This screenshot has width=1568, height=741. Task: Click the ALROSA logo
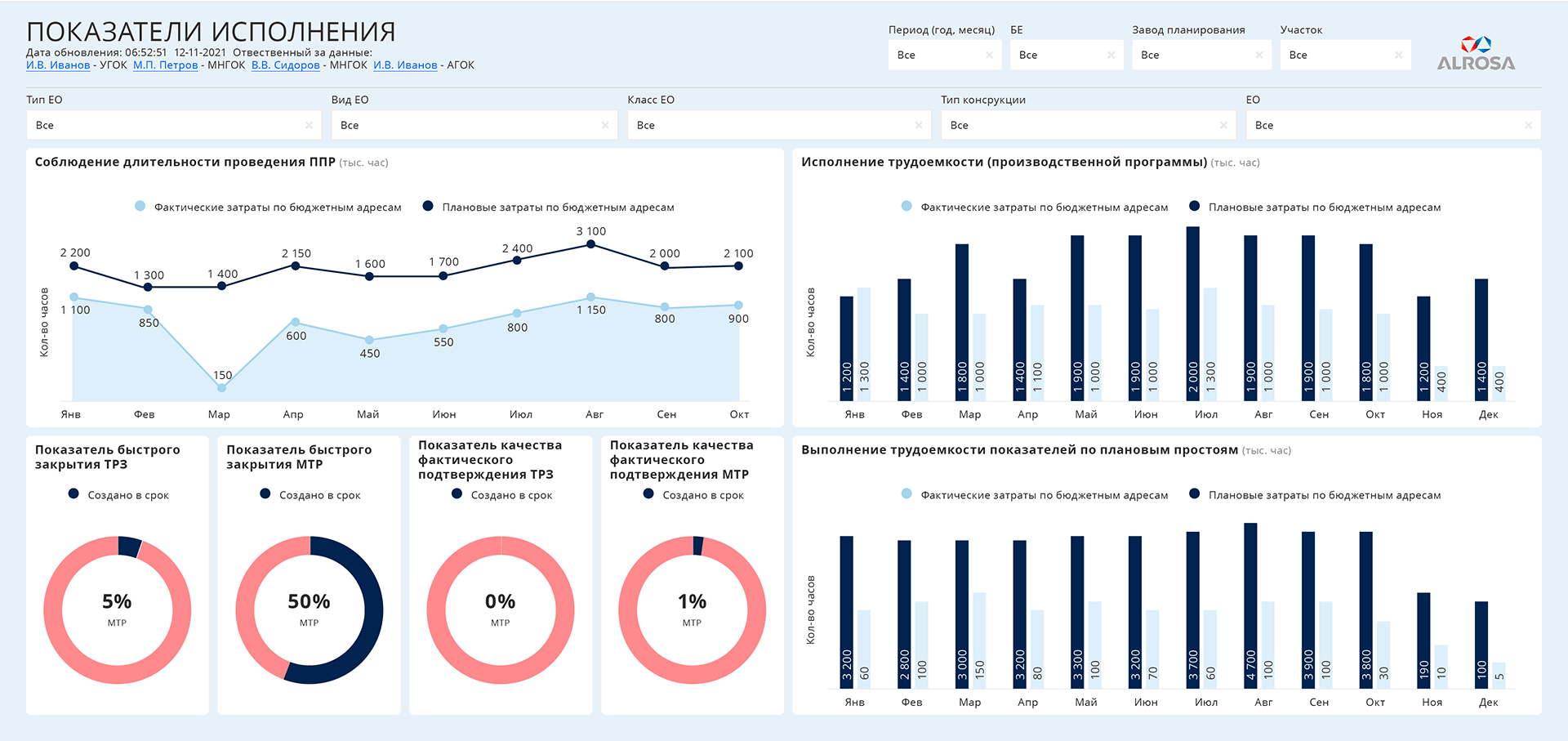1476,52
